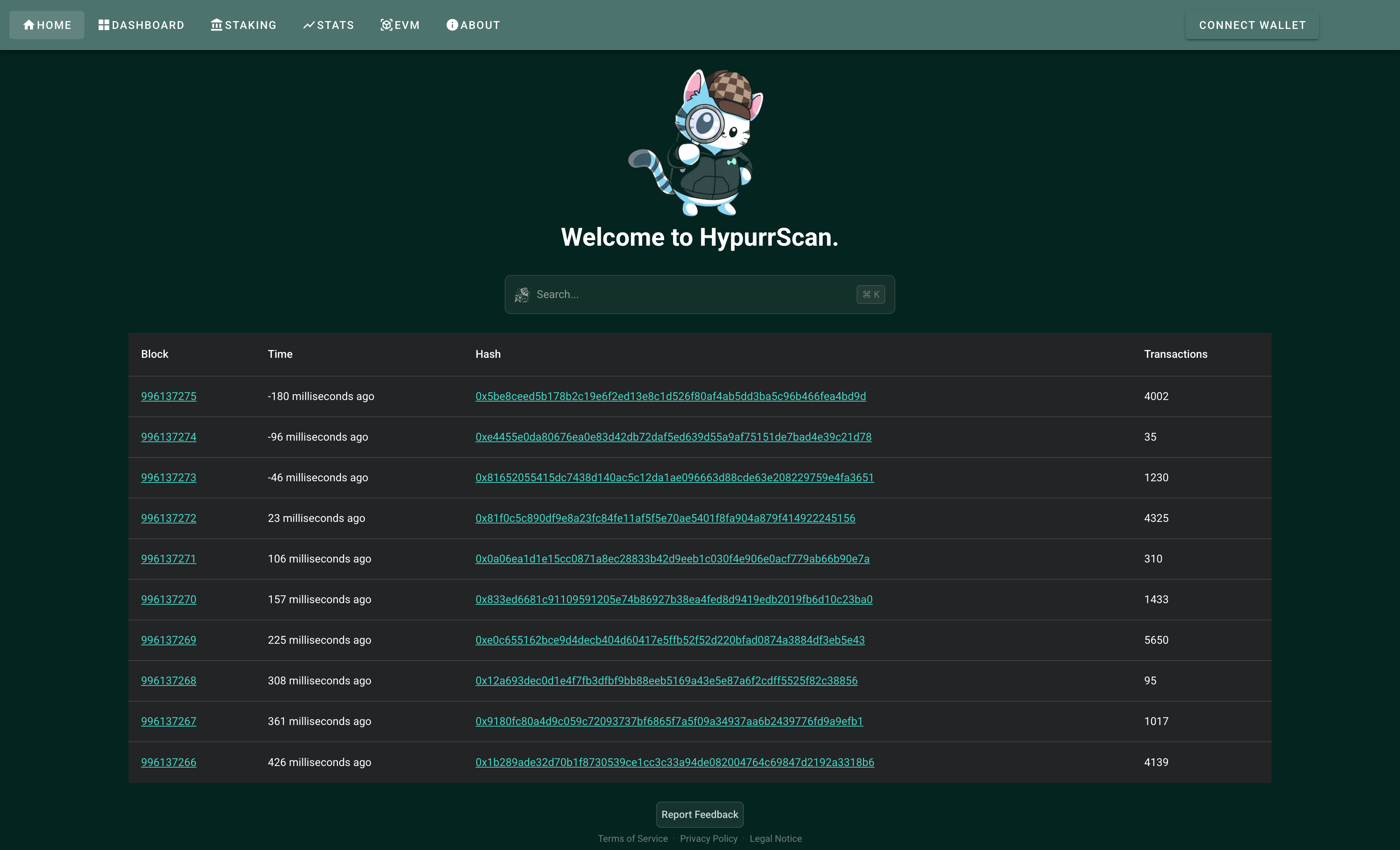Click the Time column header
Viewport: 1400px width, 850px height.
click(280, 354)
